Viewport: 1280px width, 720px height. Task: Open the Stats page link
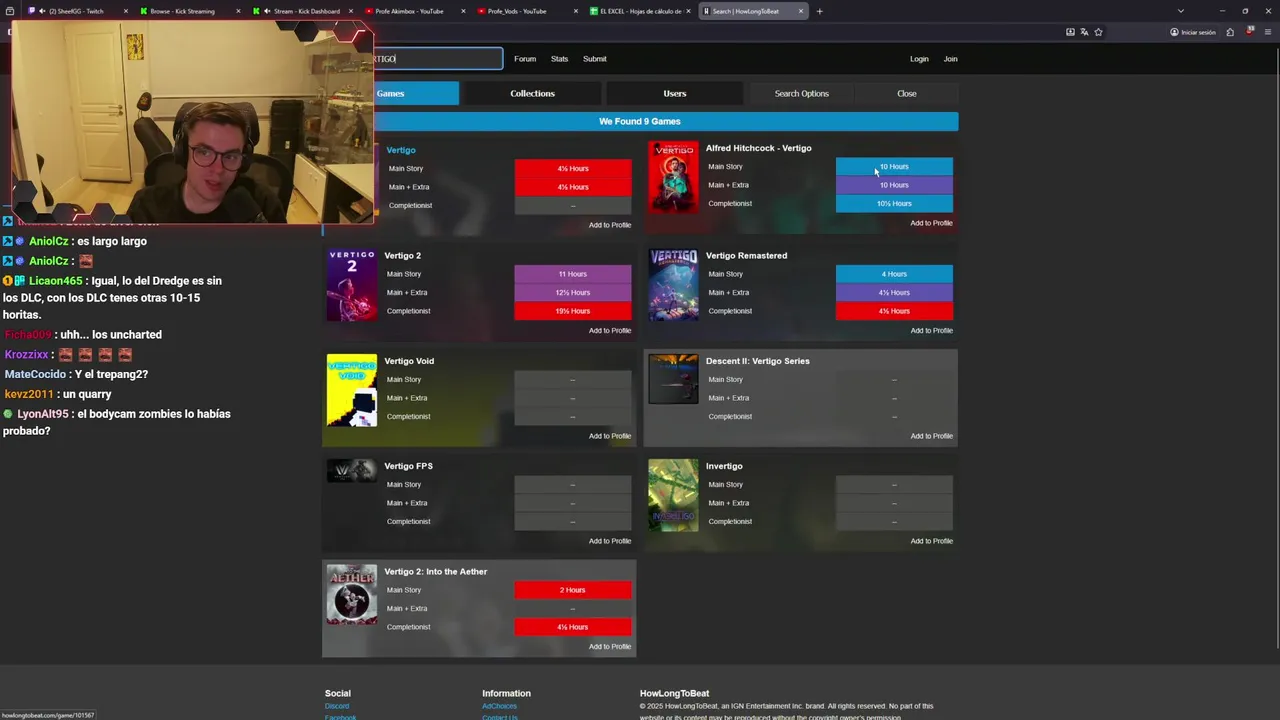(559, 59)
